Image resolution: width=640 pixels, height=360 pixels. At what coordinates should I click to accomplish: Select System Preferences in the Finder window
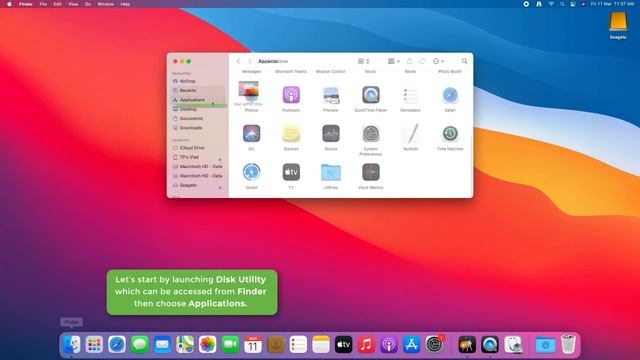tap(371, 133)
